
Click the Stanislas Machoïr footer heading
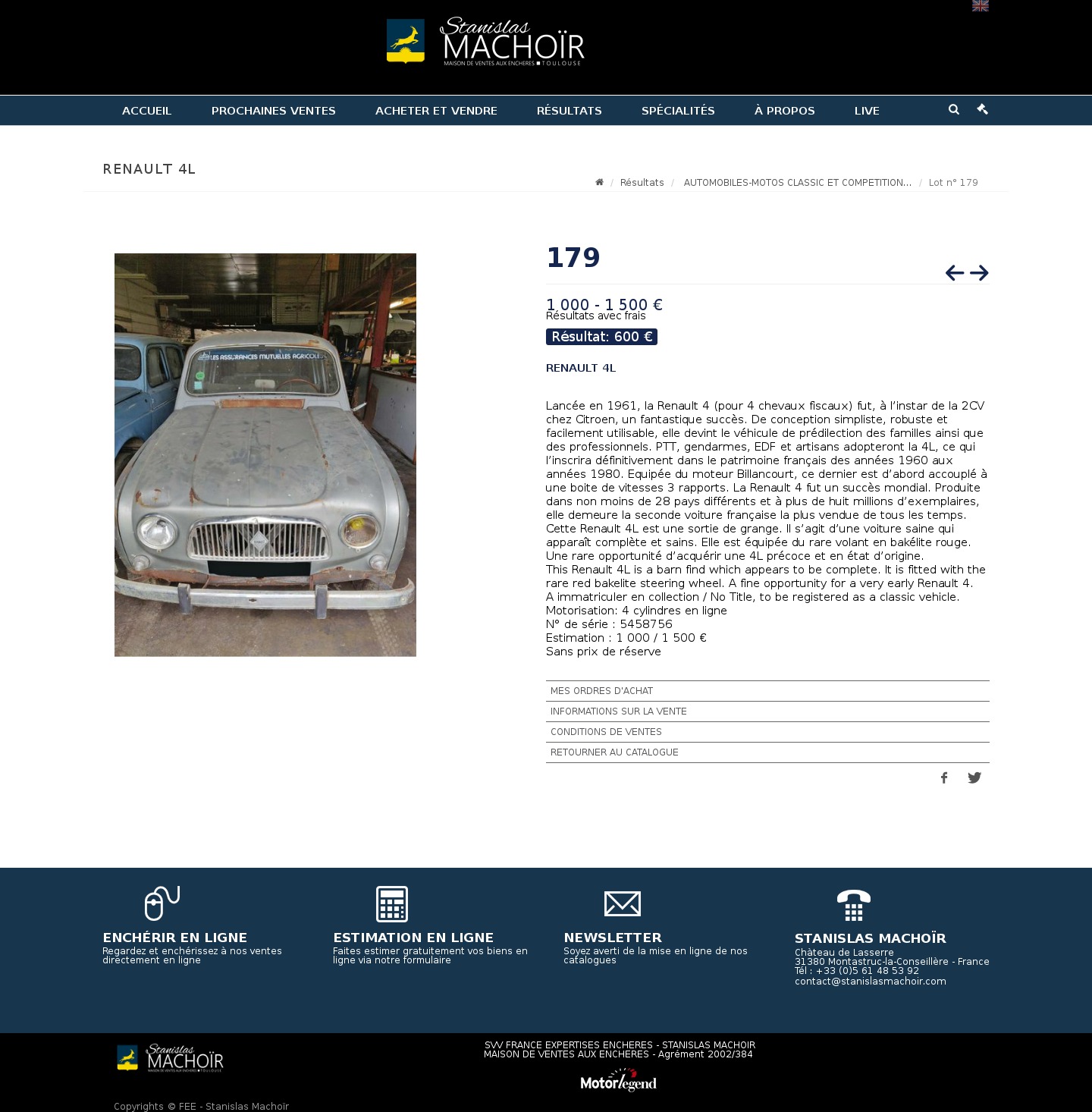[x=871, y=938]
